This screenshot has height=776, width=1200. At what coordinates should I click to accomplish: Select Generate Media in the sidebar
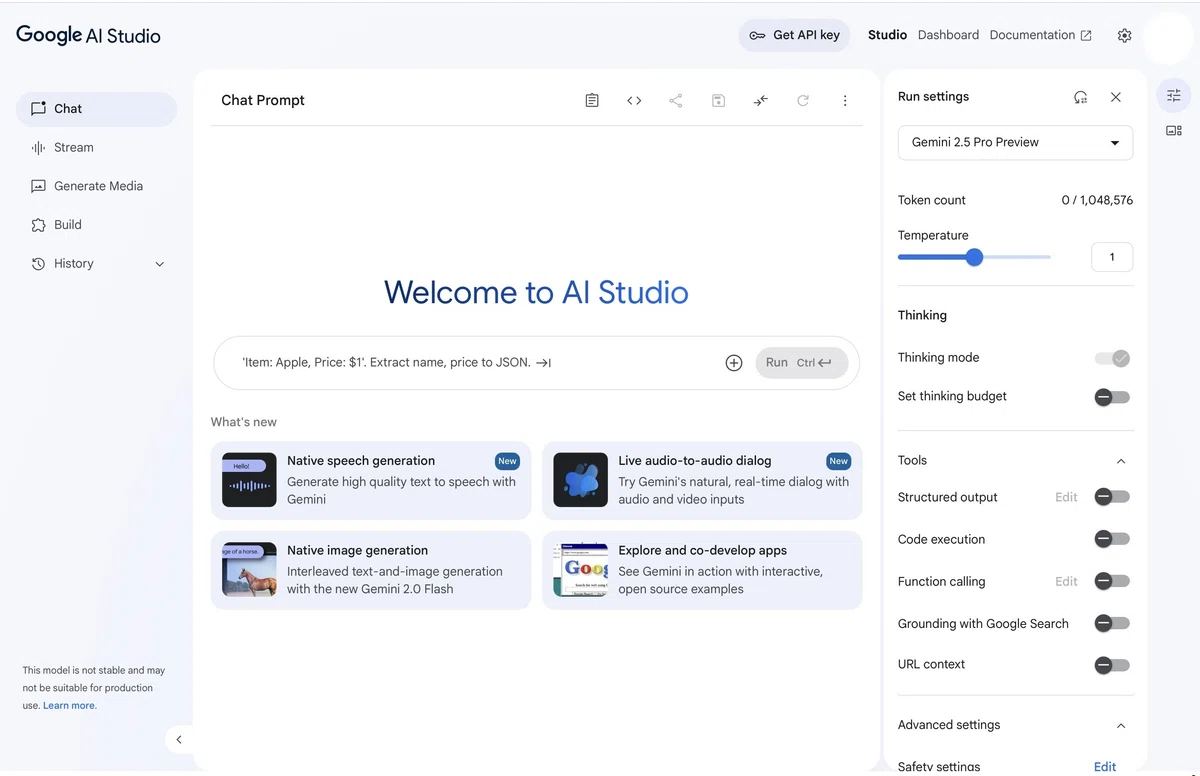[96, 186]
